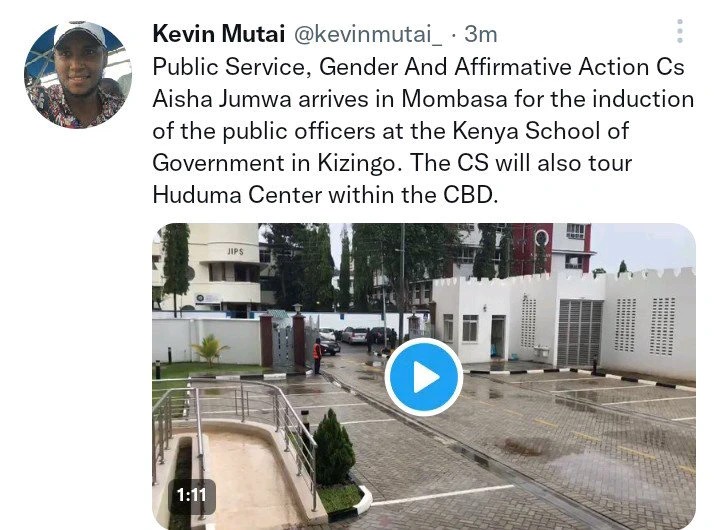Click the Kevin Mutai display name
Screen dimensions: 720x530
[219, 34]
